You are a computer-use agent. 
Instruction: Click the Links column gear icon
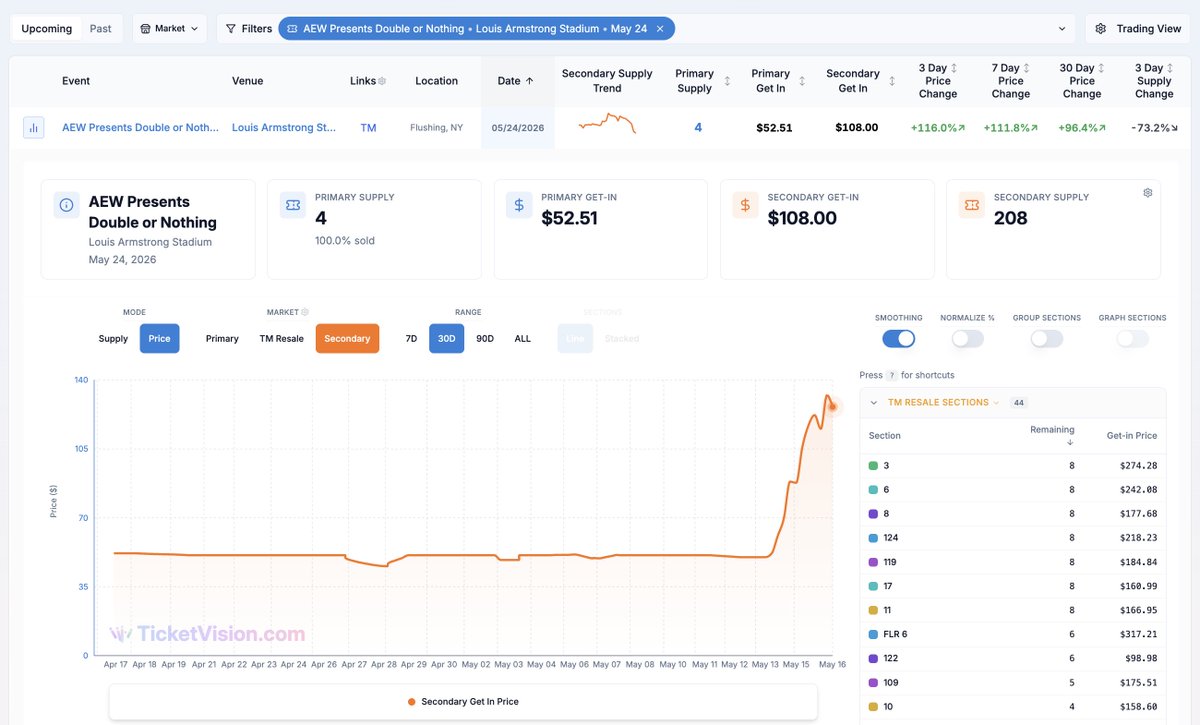coord(382,81)
